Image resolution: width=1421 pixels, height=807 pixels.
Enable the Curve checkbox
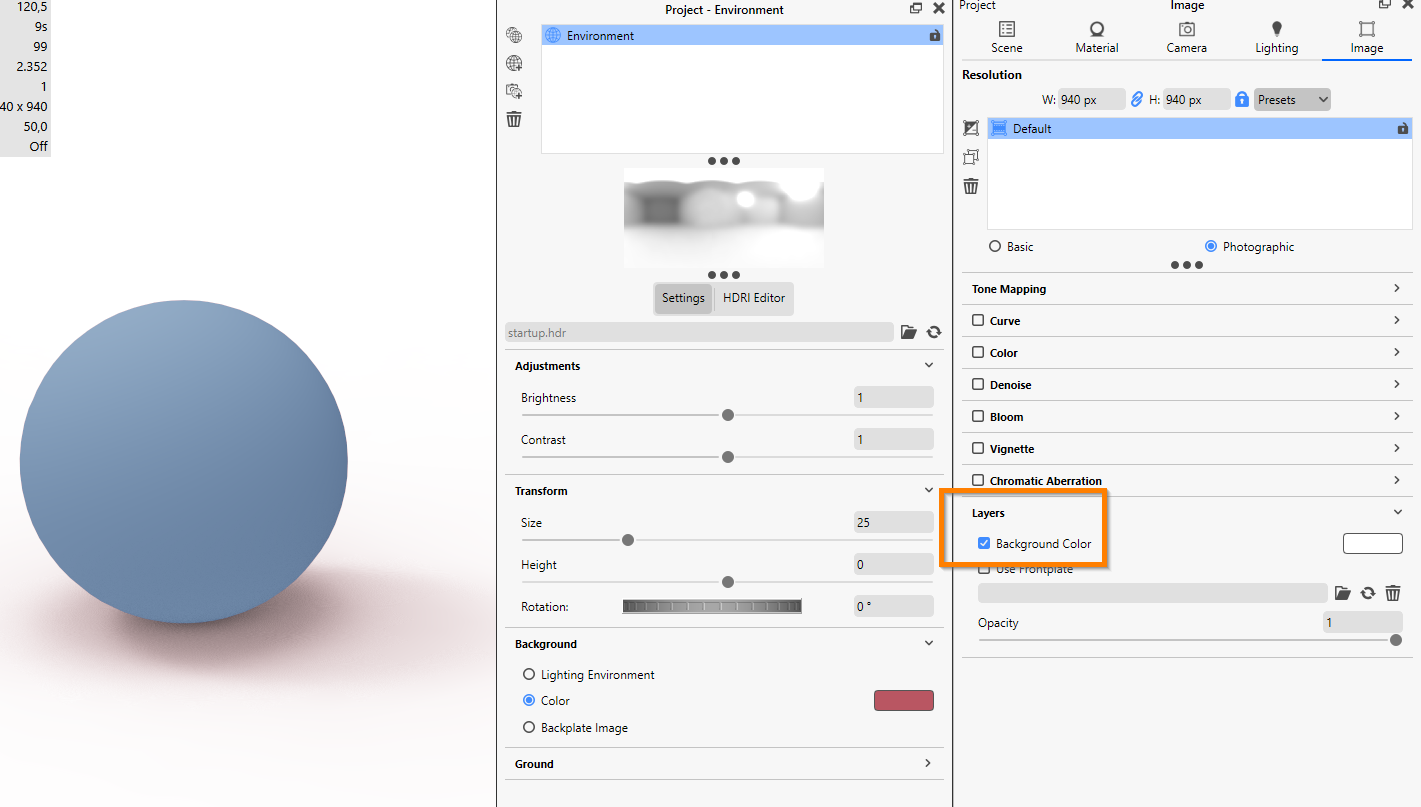(x=978, y=321)
